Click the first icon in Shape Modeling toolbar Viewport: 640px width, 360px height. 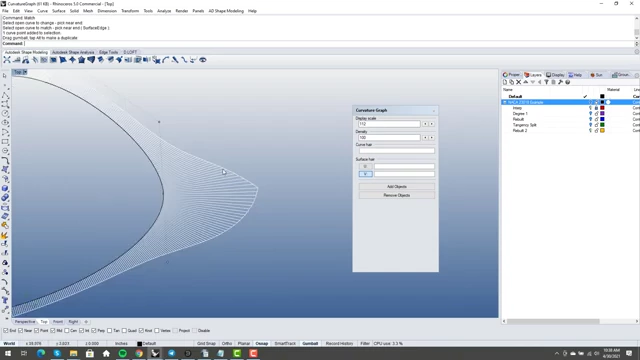[7, 60]
